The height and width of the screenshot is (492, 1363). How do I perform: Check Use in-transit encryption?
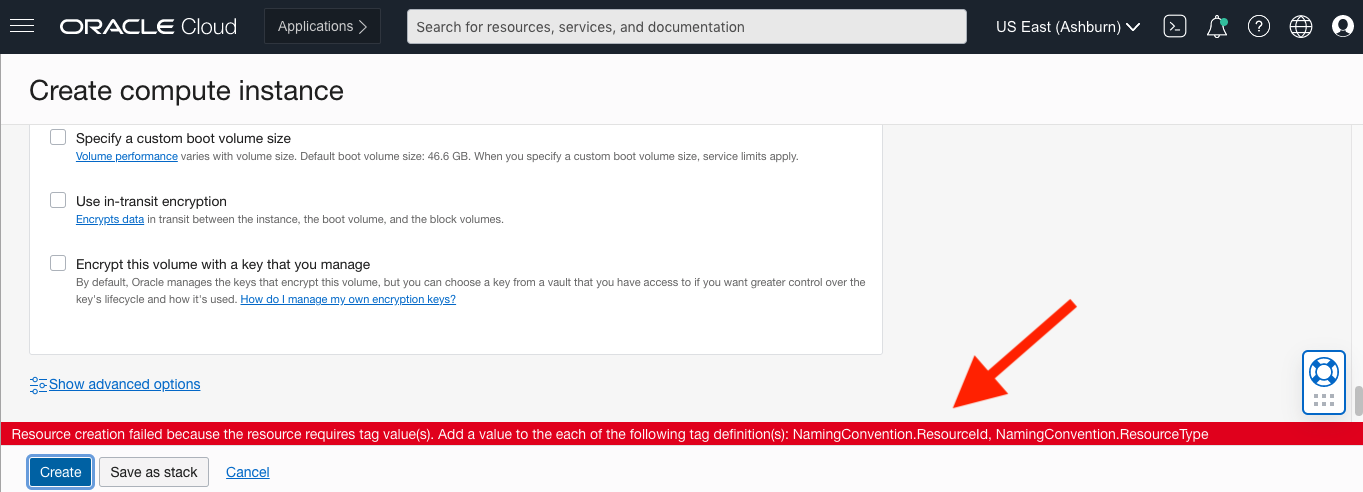point(58,200)
